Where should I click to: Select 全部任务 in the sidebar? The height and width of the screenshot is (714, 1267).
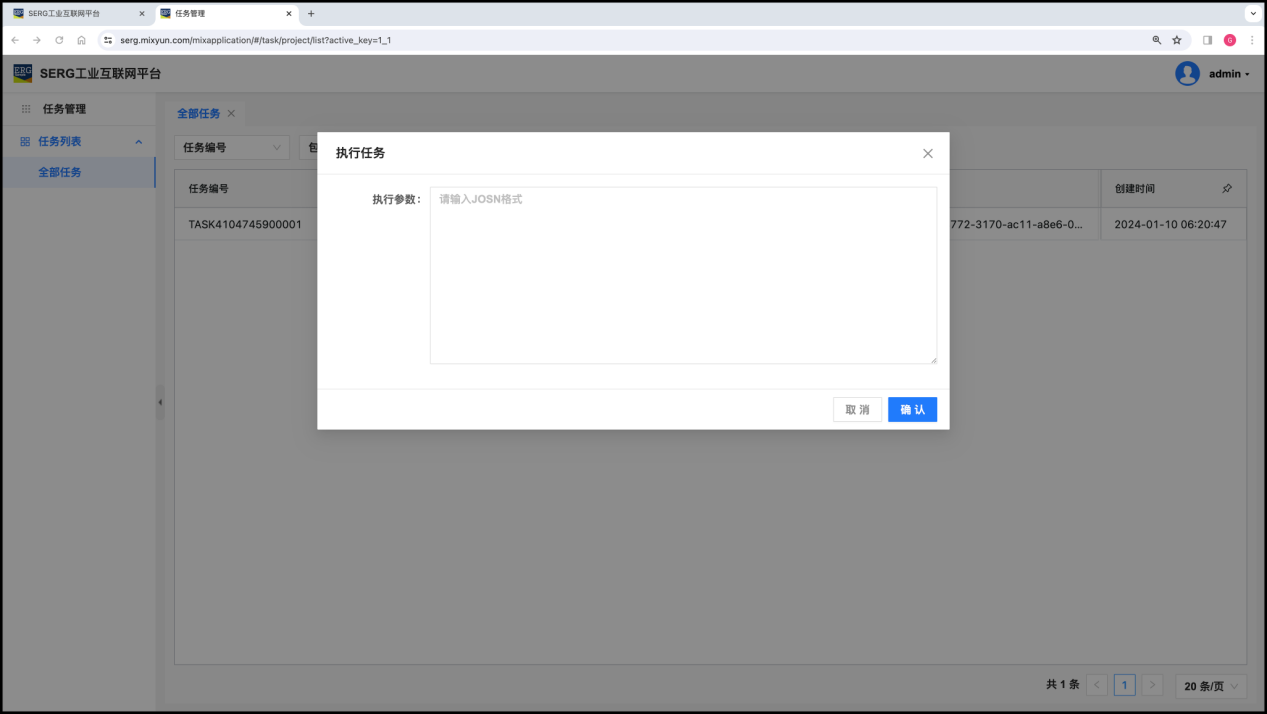(60, 172)
